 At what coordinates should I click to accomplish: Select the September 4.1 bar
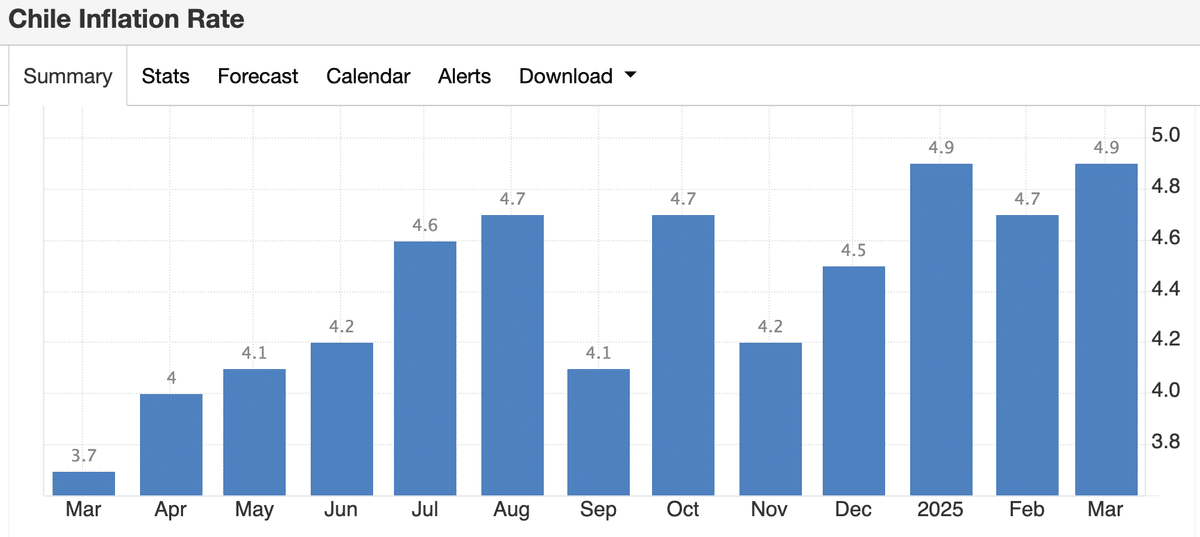point(598,432)
